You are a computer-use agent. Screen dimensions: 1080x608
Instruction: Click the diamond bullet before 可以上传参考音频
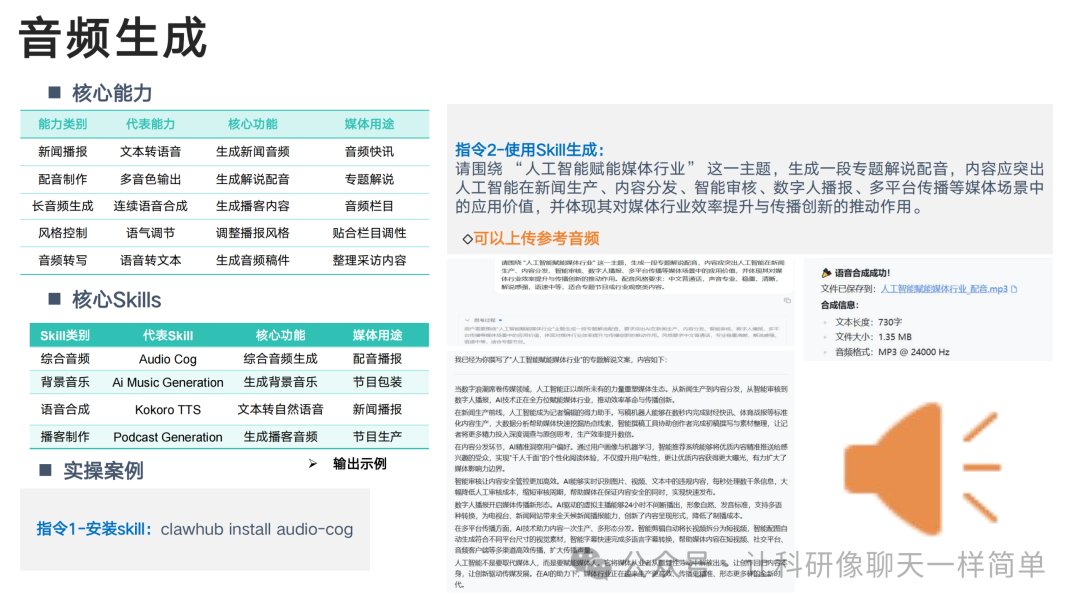point(467,239)
